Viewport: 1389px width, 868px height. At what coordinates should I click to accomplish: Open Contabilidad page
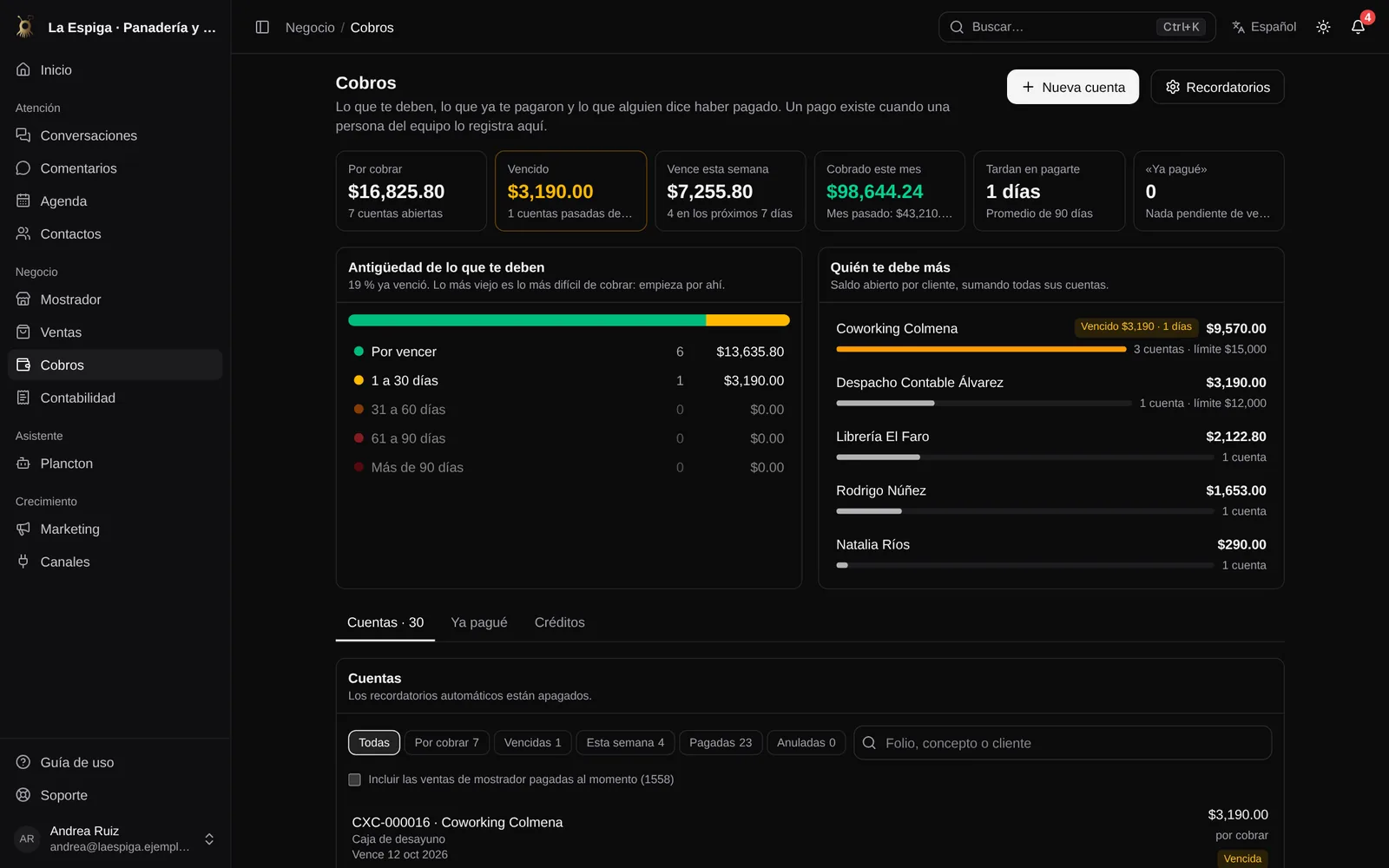(115, 398)
